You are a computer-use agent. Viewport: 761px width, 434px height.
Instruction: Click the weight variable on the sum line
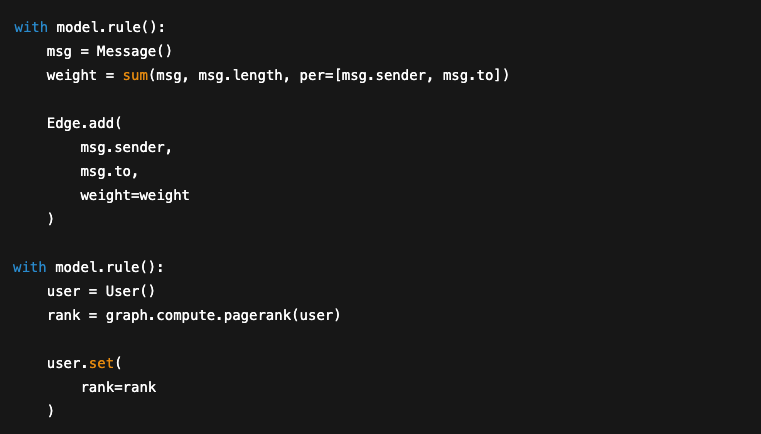[71, 75]
